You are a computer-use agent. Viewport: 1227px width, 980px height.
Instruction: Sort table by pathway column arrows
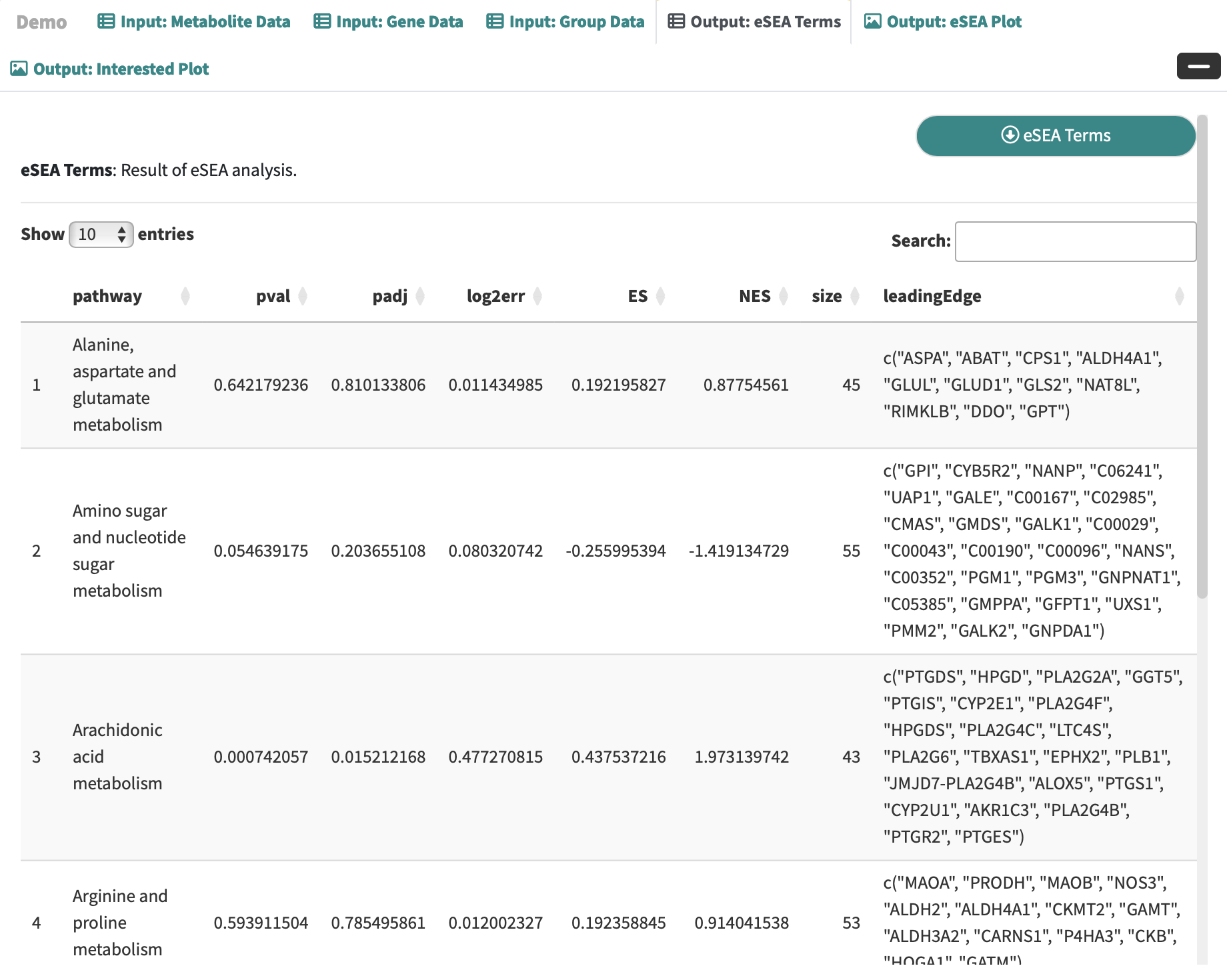185,296
